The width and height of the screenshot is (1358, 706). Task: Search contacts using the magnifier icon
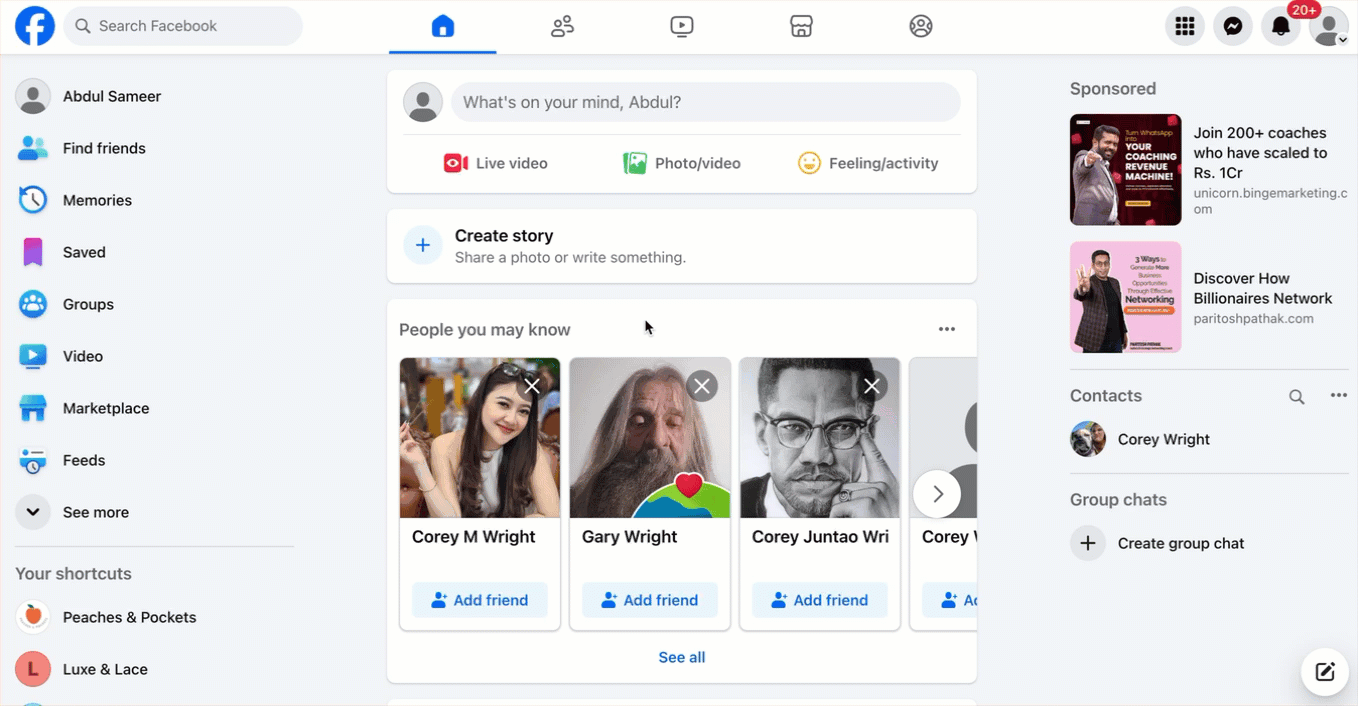click(1297, 397)
